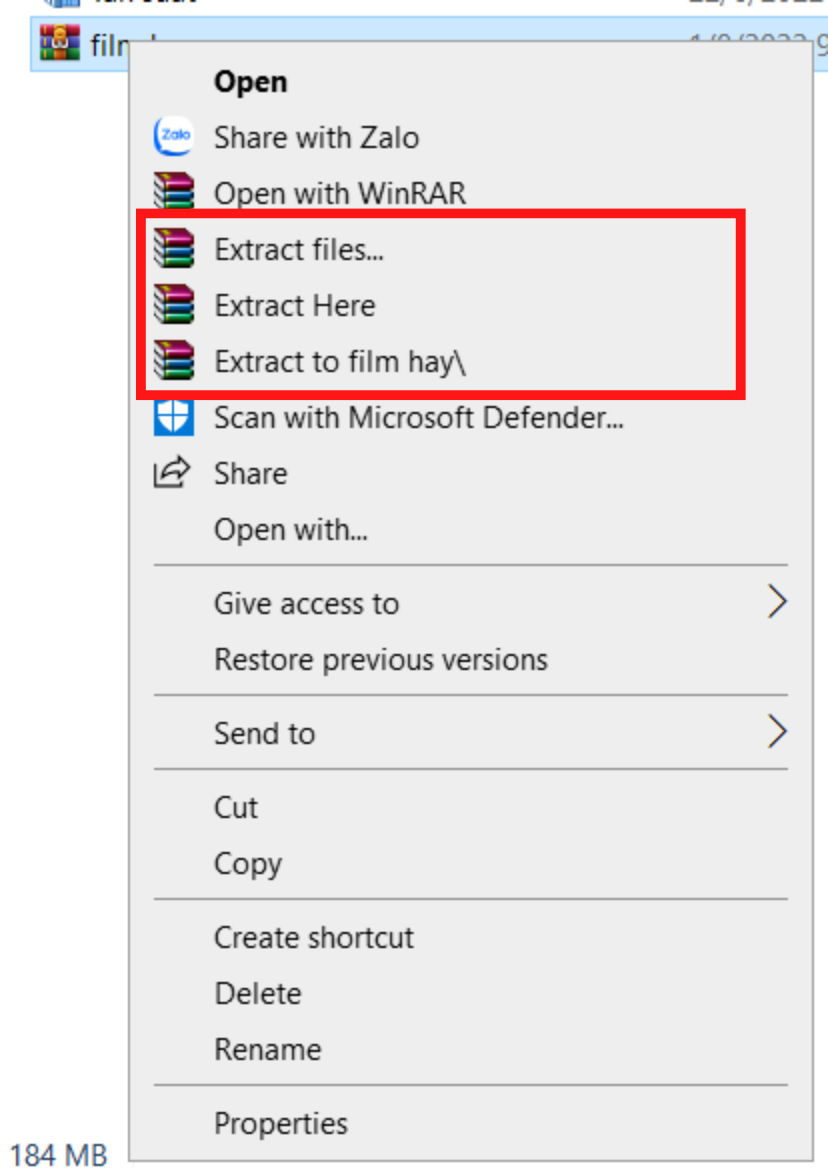The image size is (828, 1176).
Task: Click WinRAR icon beside Extract files...
Action: coord(174,248)
